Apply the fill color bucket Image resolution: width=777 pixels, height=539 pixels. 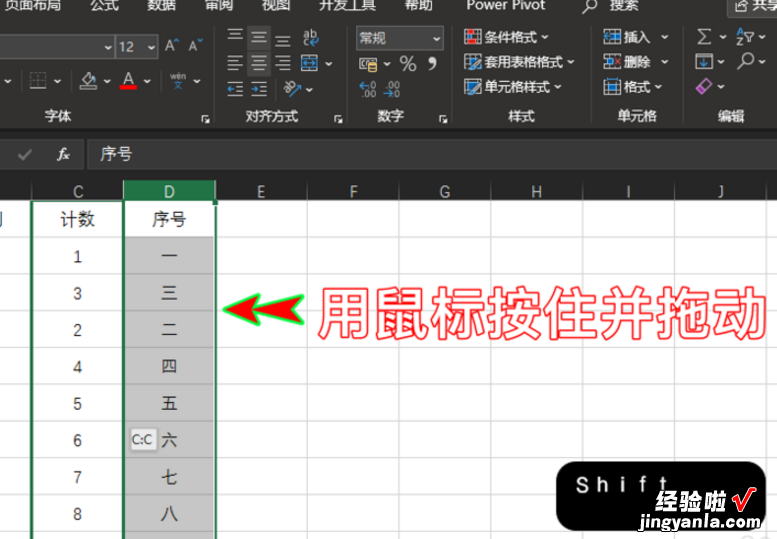coord(88,81)
